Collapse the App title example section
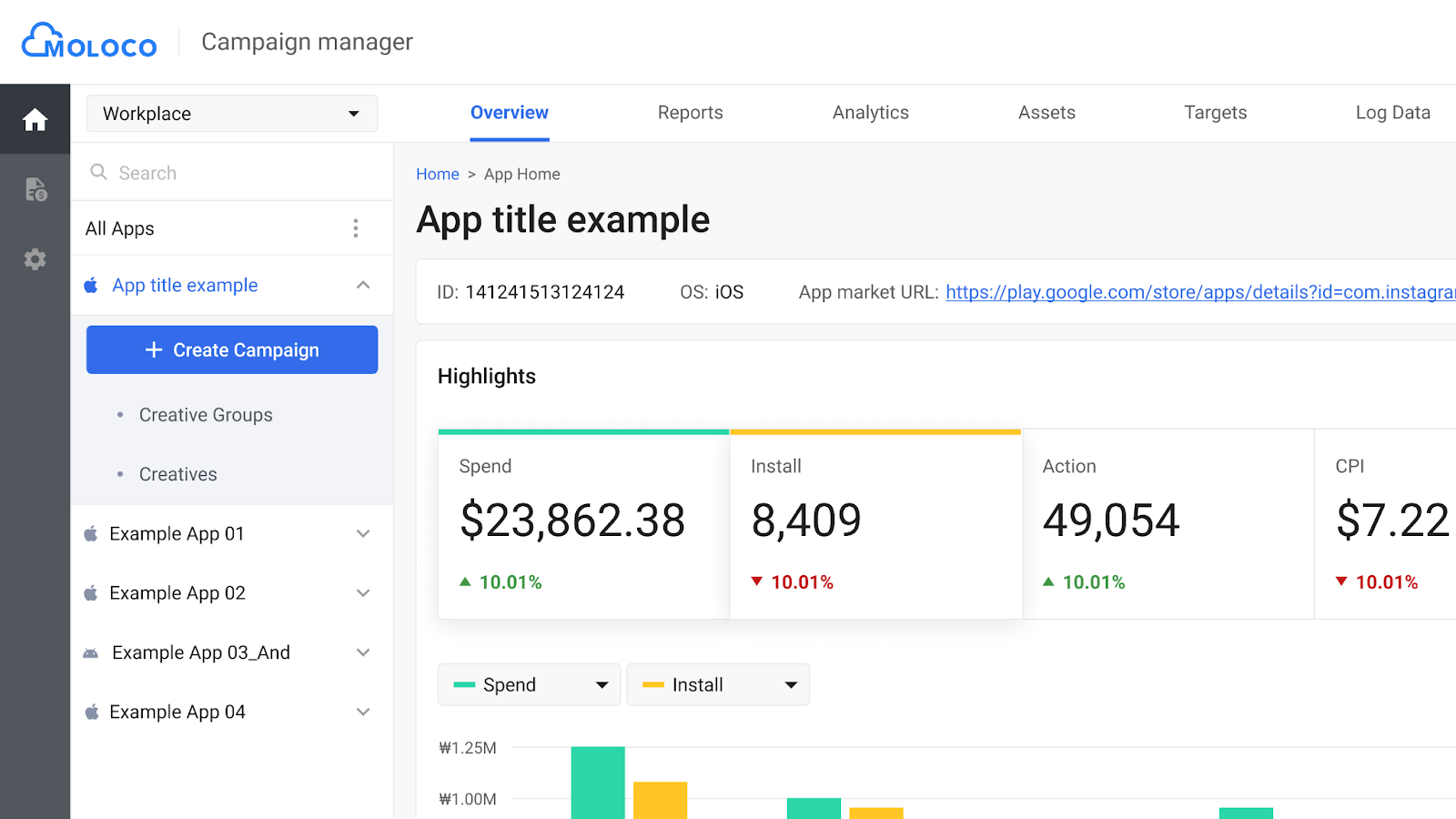This screenshot has height=819, width=1456. [x=363, y=286]
